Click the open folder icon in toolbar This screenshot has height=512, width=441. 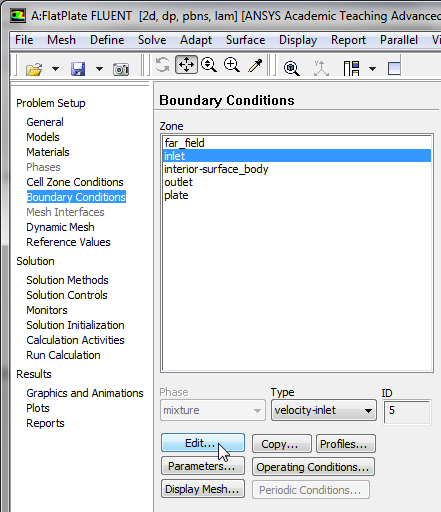[34, 69]
